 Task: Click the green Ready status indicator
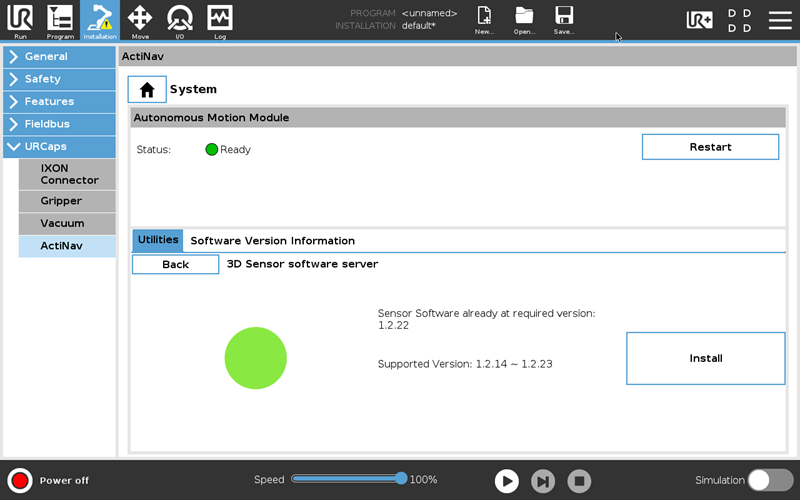coord(211,149)
